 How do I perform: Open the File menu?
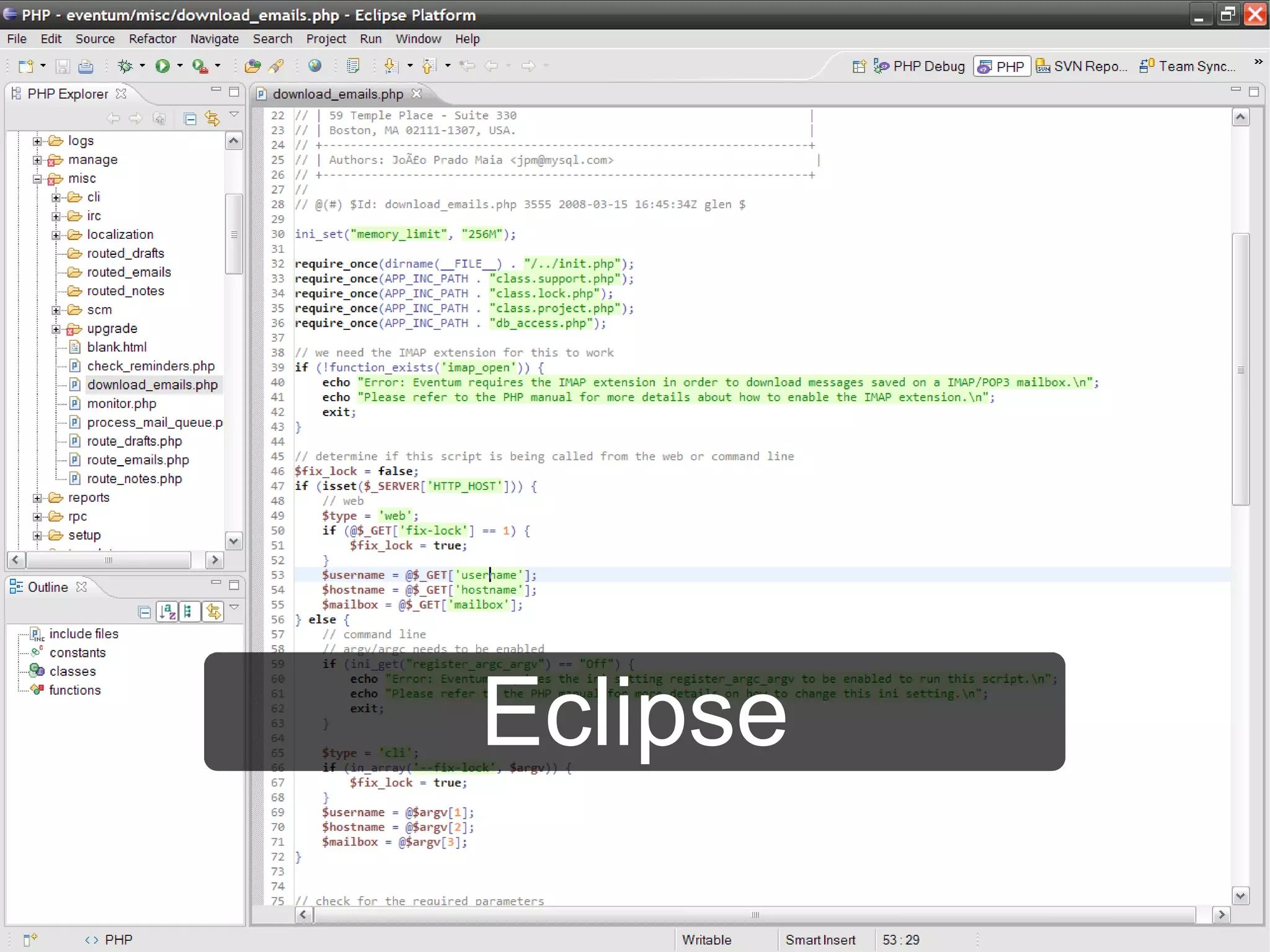click(17, 38)
